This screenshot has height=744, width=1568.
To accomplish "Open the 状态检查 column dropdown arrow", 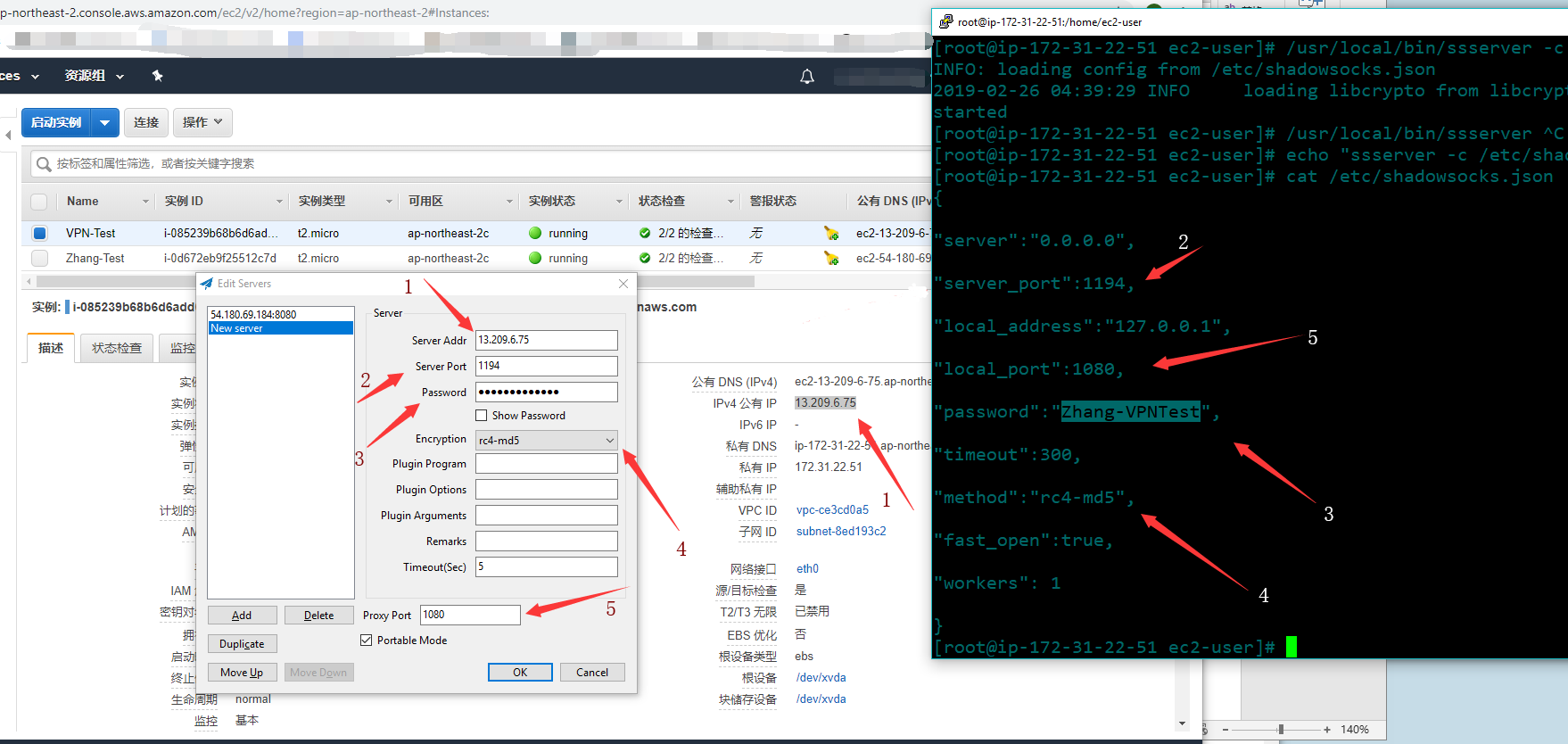I will 730,202.
